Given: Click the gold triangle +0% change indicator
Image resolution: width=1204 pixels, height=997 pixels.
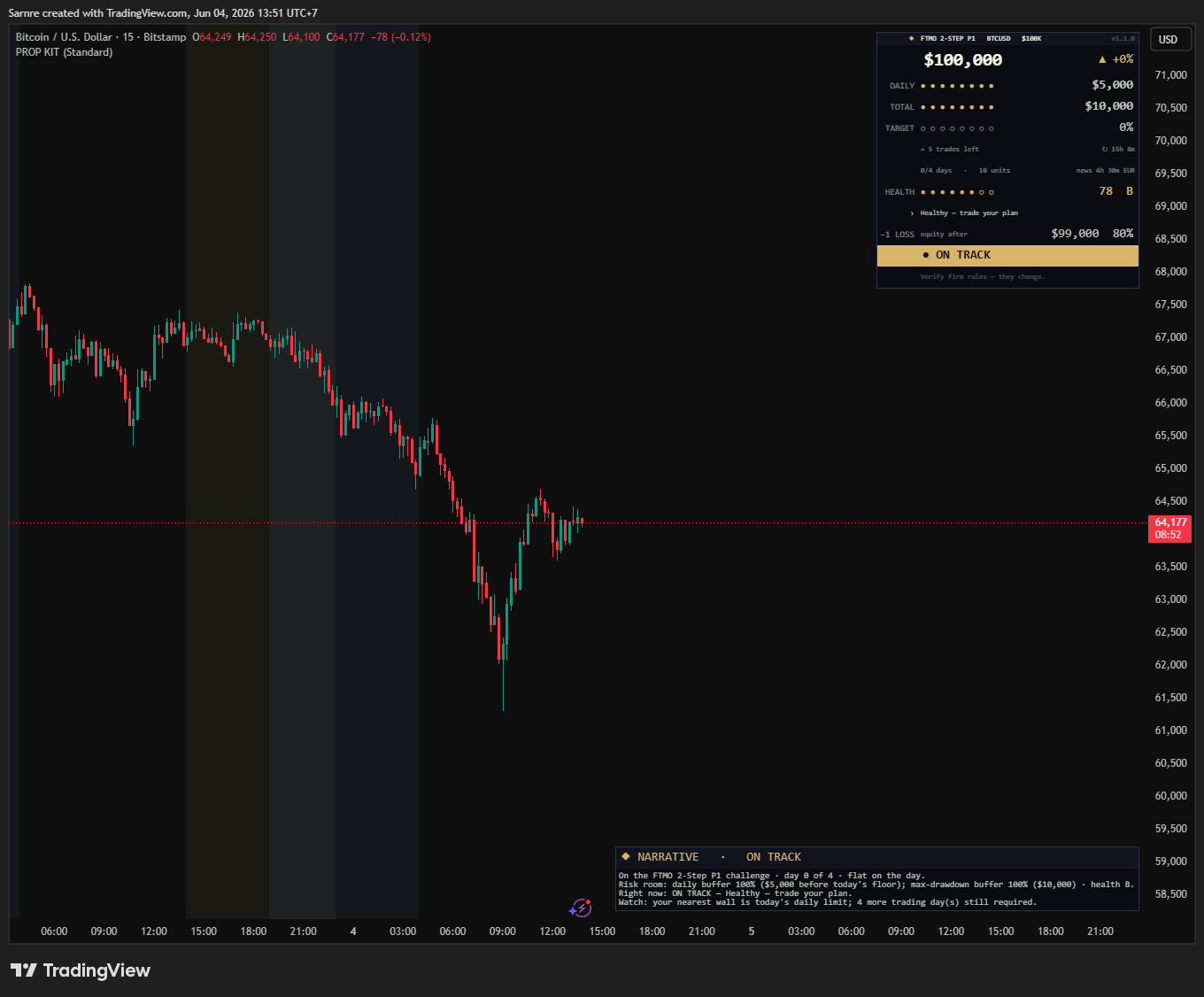Looking at the screenshot, I should tap(1115, 59).
